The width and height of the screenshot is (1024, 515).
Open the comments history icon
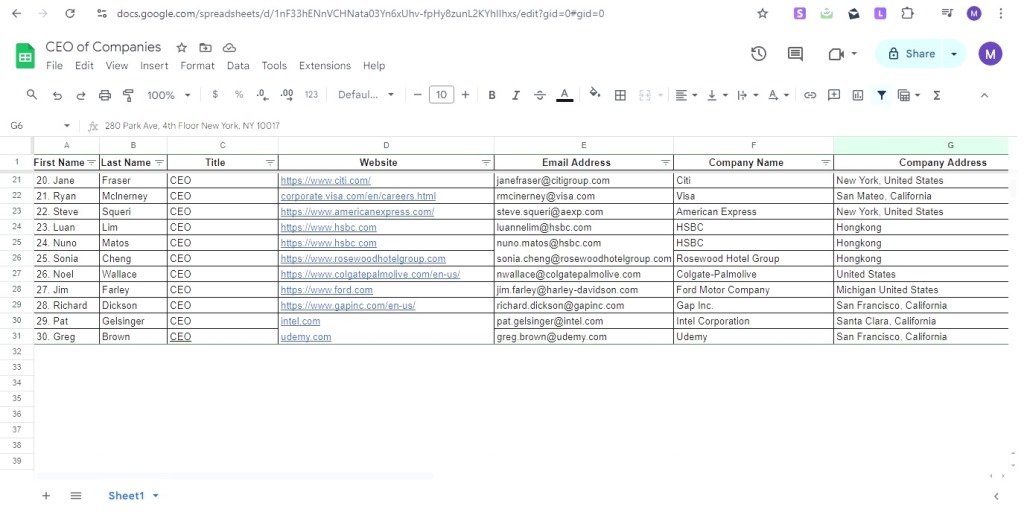795,54
